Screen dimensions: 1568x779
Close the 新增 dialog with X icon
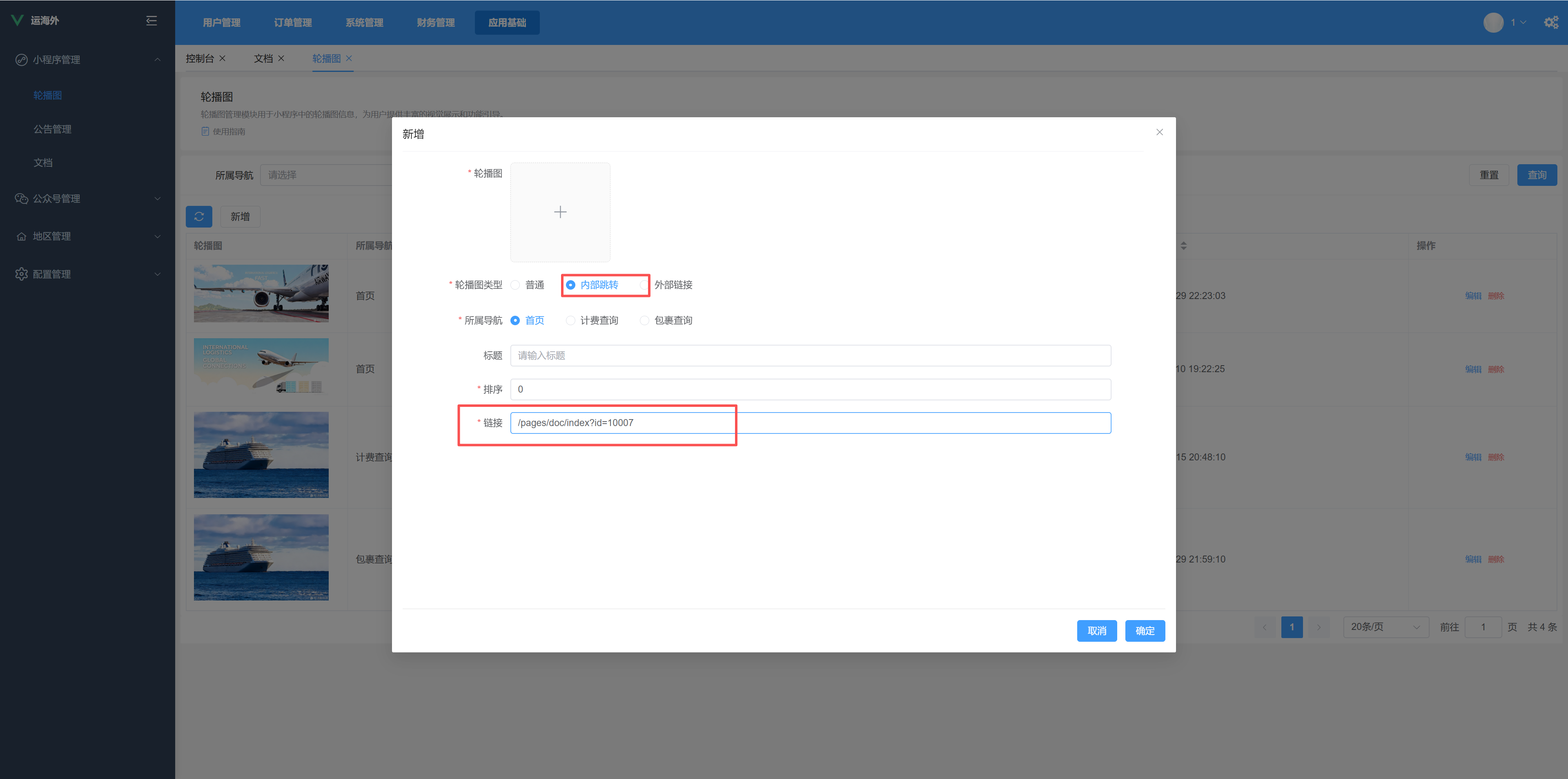point(1160,132)
